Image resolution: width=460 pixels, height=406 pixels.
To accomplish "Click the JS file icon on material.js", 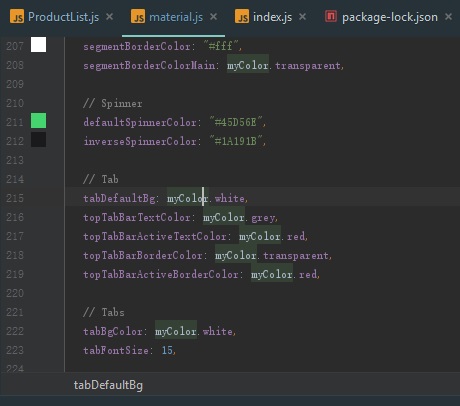I will (138, 17).
